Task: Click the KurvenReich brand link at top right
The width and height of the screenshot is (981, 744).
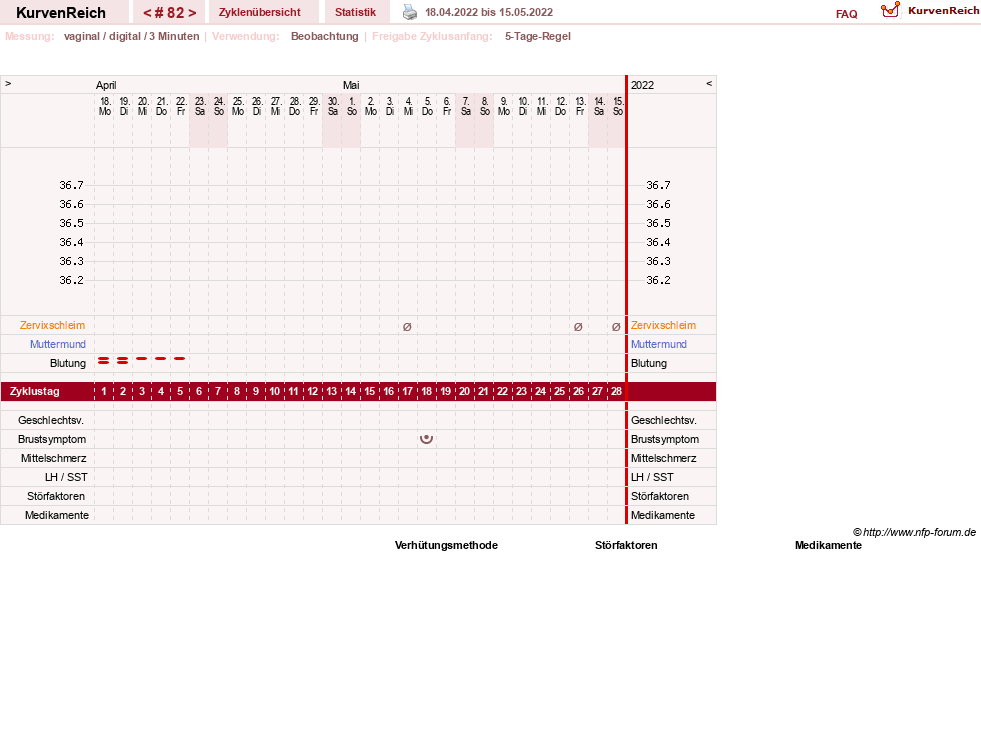Action: 943,11
